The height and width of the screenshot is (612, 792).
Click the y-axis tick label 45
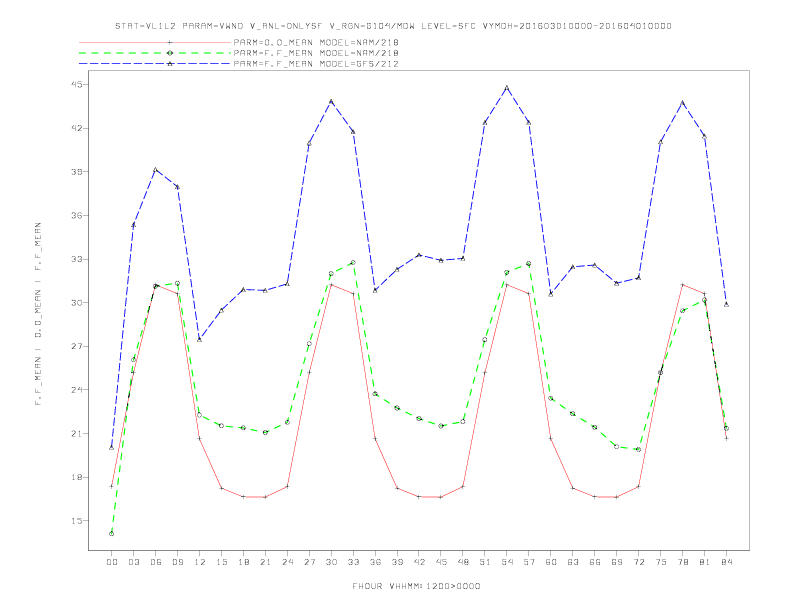pyautogui.click(x=75, y=84)
